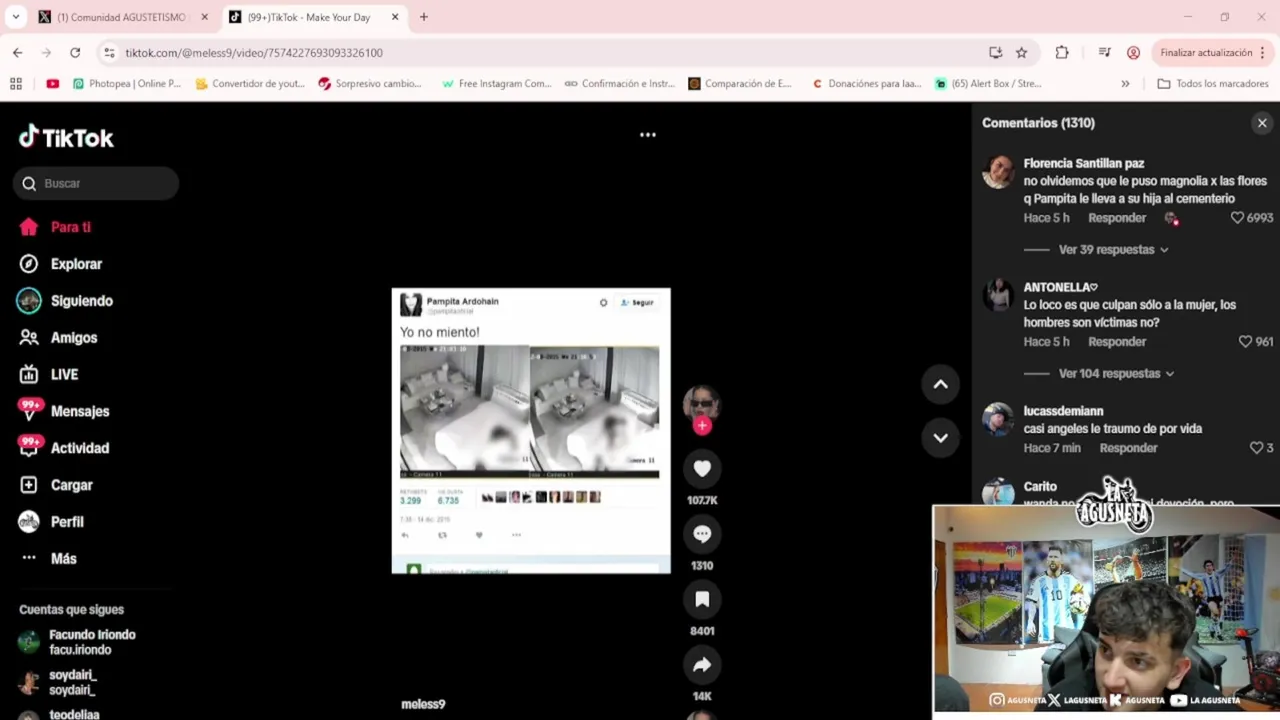Image resolution: width=1280 pixels, height=720 pixels.
Task: Open the browser extensions puzzle icon
Action: [1062, 53]
